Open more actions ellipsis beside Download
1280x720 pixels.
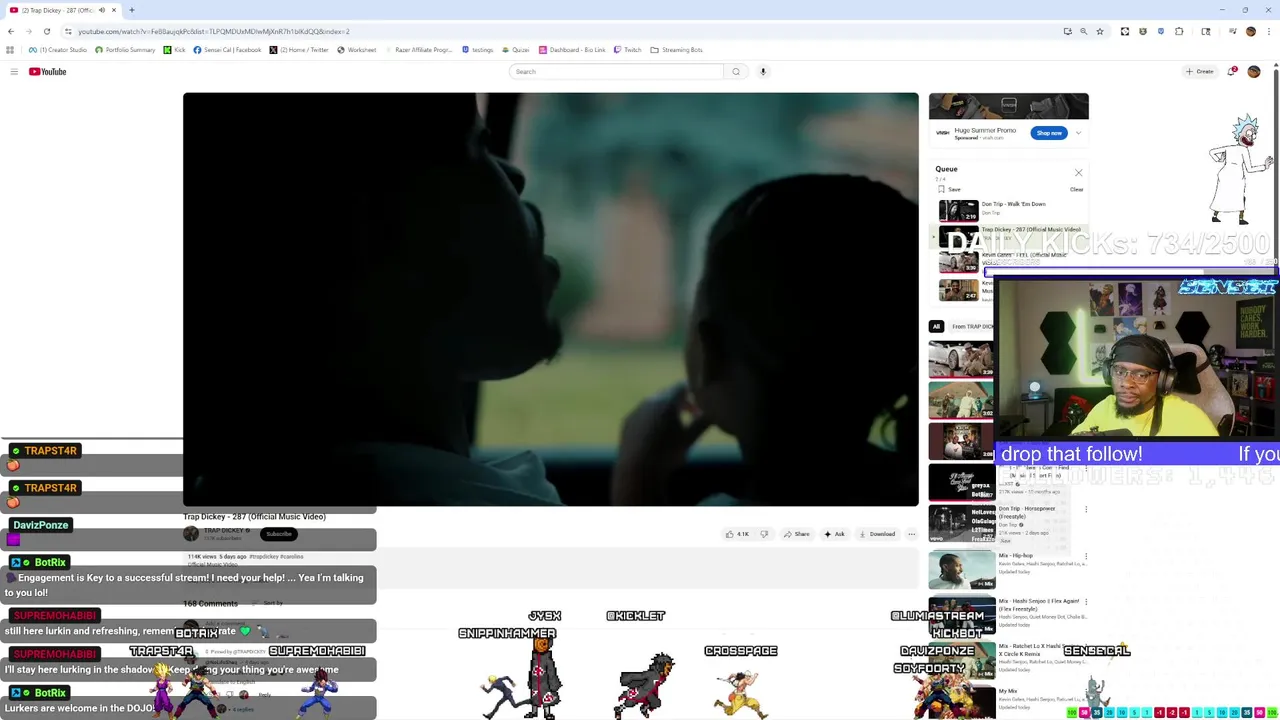pos(911,534)
